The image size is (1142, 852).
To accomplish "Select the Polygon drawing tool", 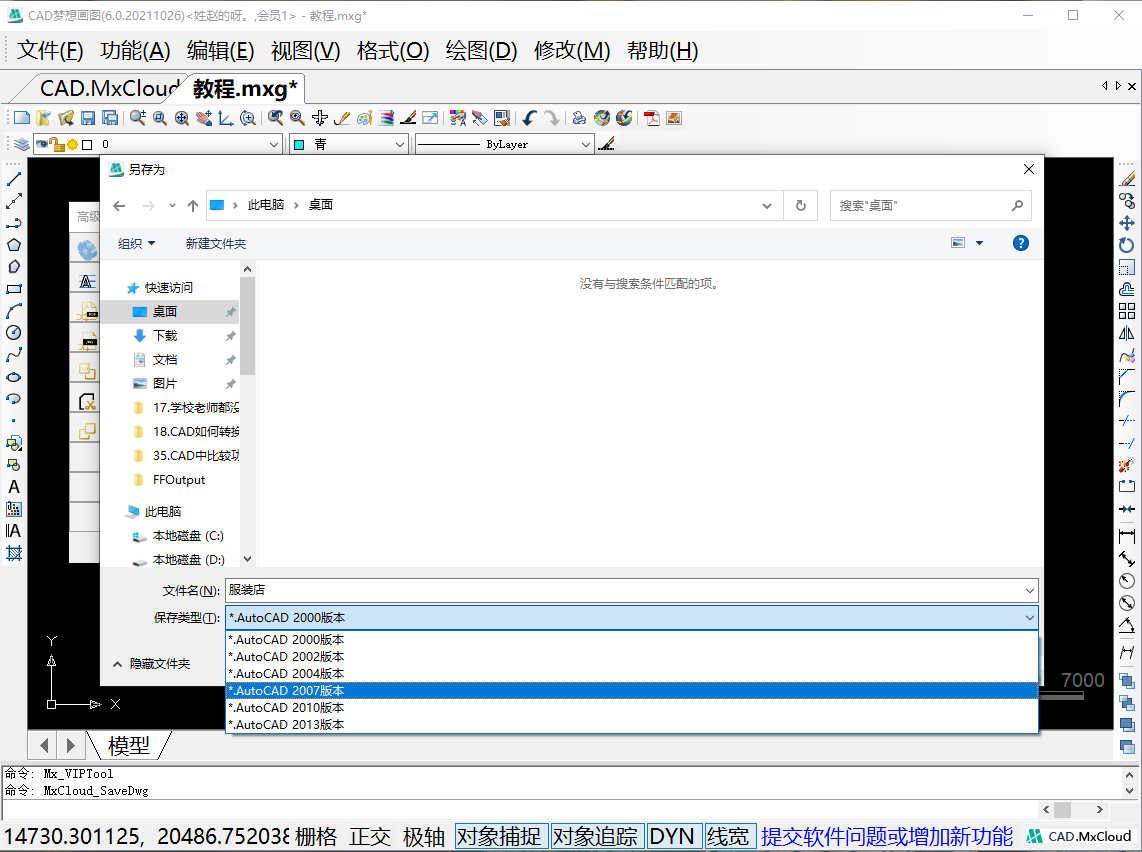I will click(14, 245).
